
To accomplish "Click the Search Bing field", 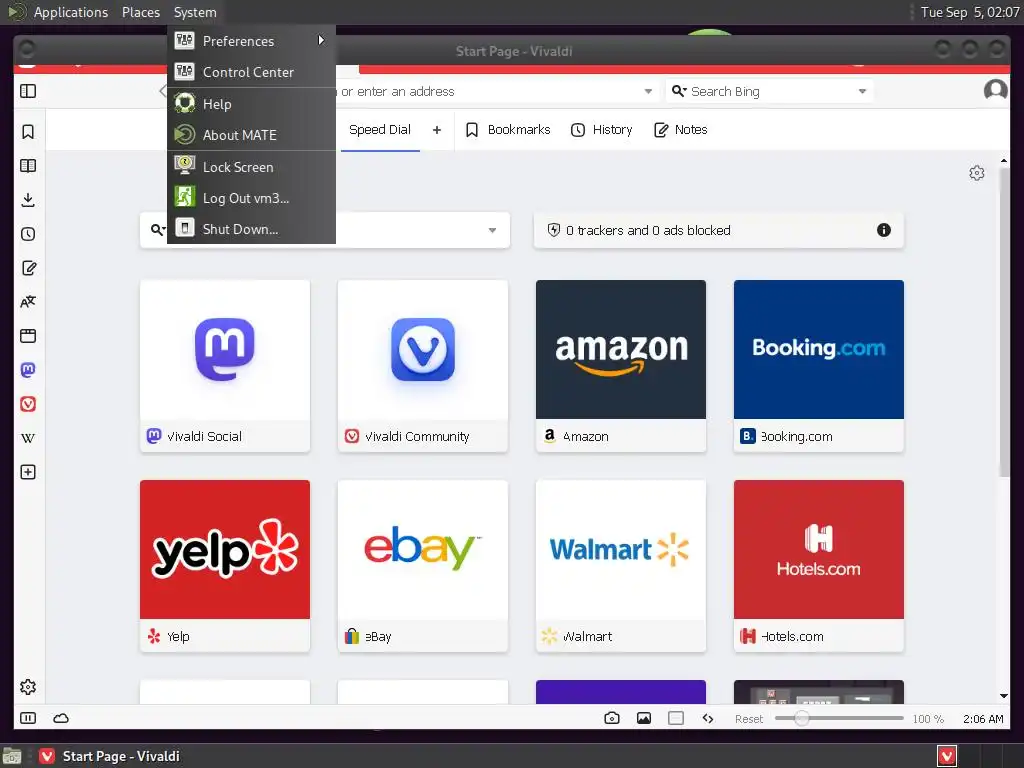I will click(769, 91).
